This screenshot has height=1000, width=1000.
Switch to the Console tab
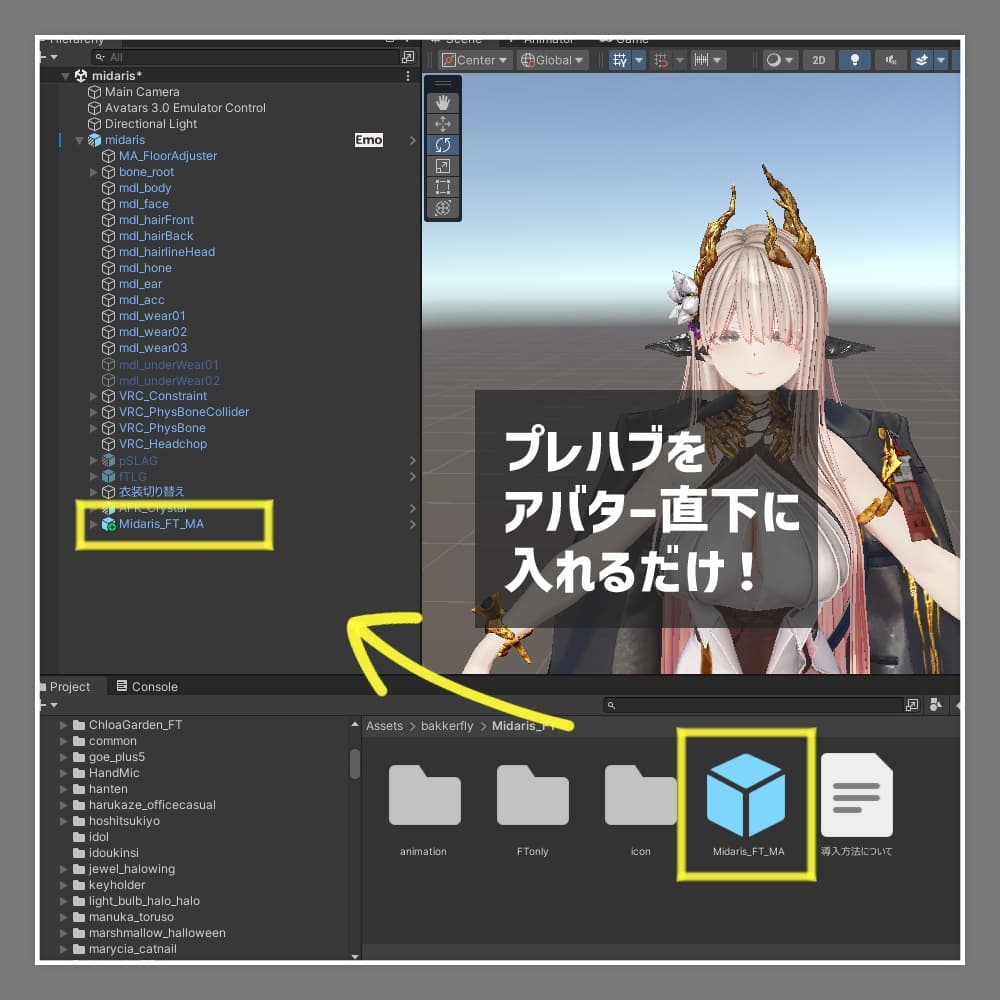(147, 687)
